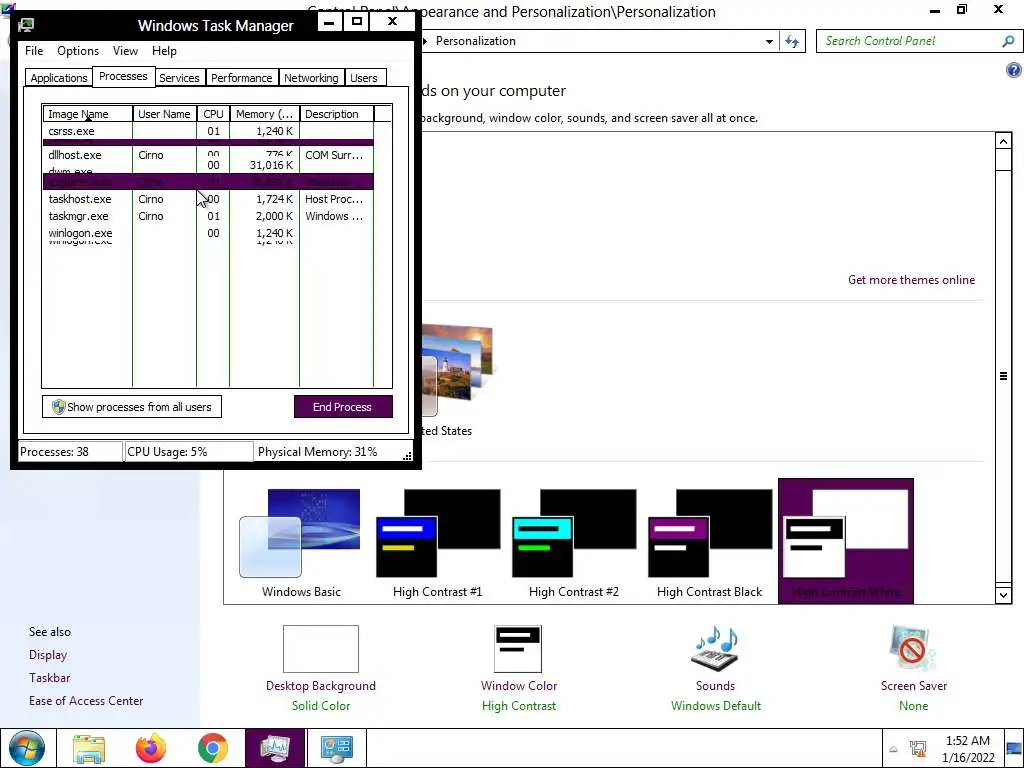Image resolution: width=1024 pixels, height=768 pixels.
Task: Click the Task Manager resize grip
Action: [x=407, y=456]
